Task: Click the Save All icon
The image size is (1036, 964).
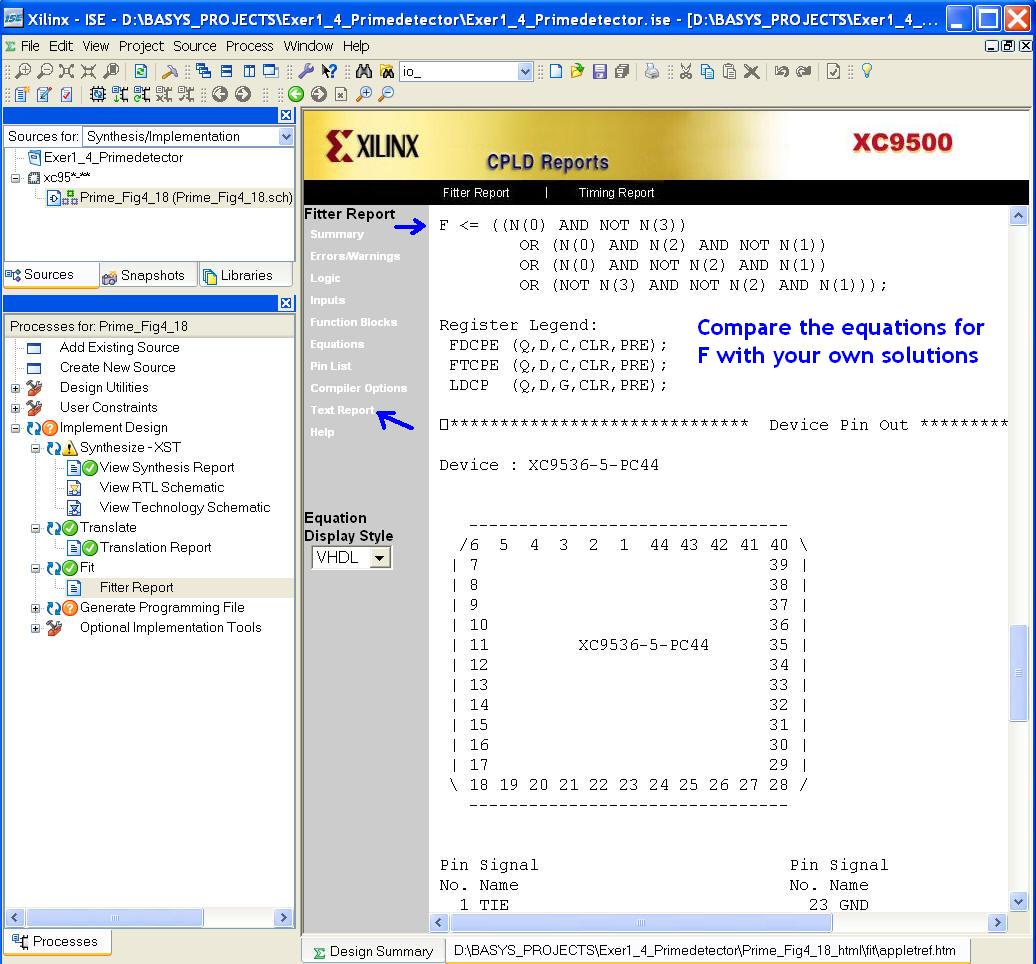Action: click(622, 71)
